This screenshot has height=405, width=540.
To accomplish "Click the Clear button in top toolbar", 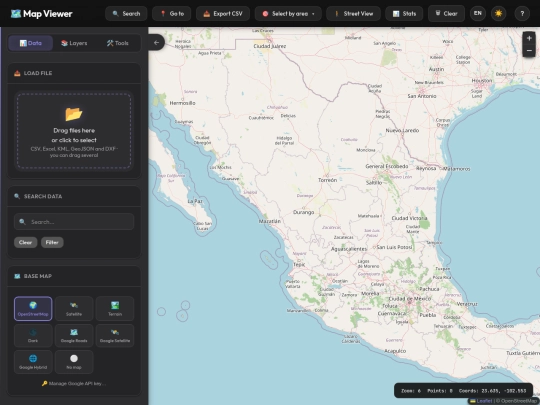I will [446, 14].
